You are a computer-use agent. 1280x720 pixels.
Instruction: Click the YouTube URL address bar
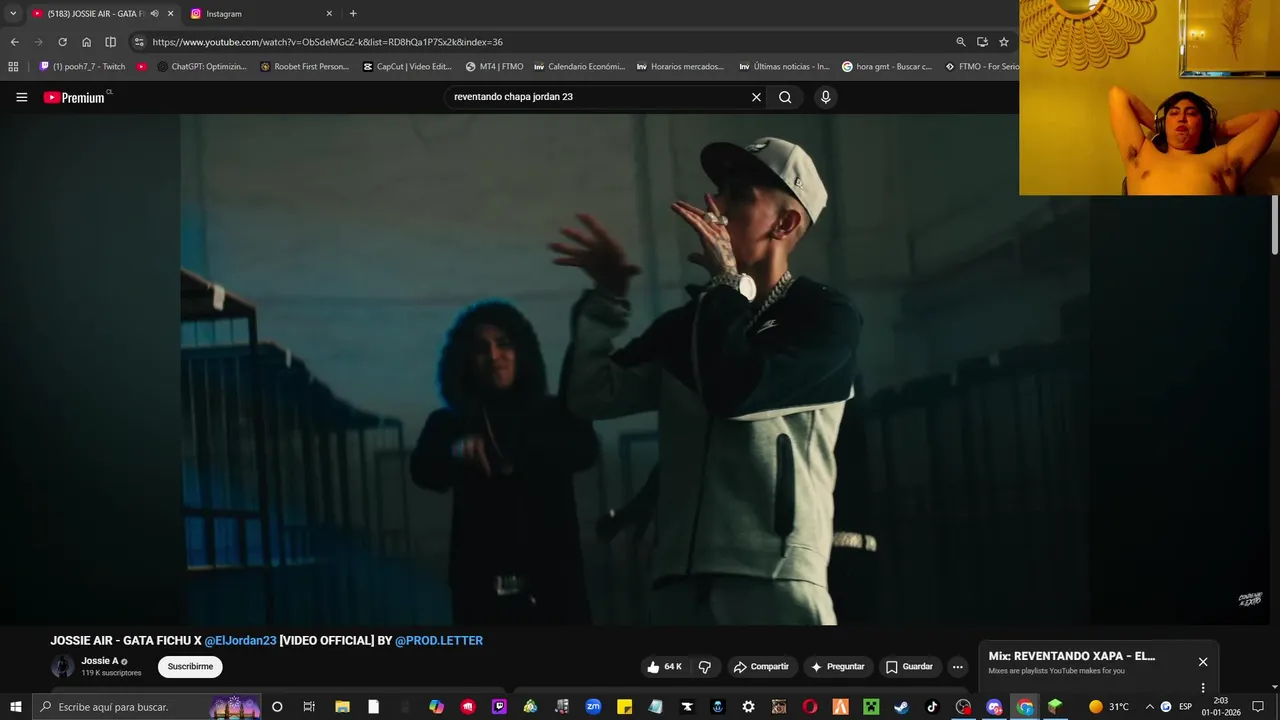[x=540, y=42]
